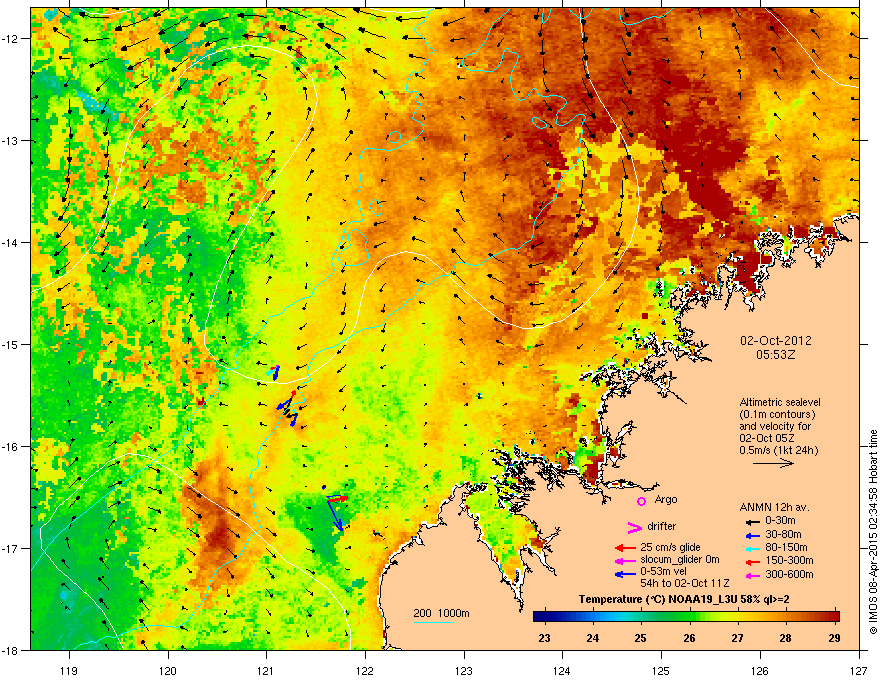Screen dimensions: 880x680
Task: Click the colorbar tick label 27
Action: pyautogui.click(x=737, y=638)
